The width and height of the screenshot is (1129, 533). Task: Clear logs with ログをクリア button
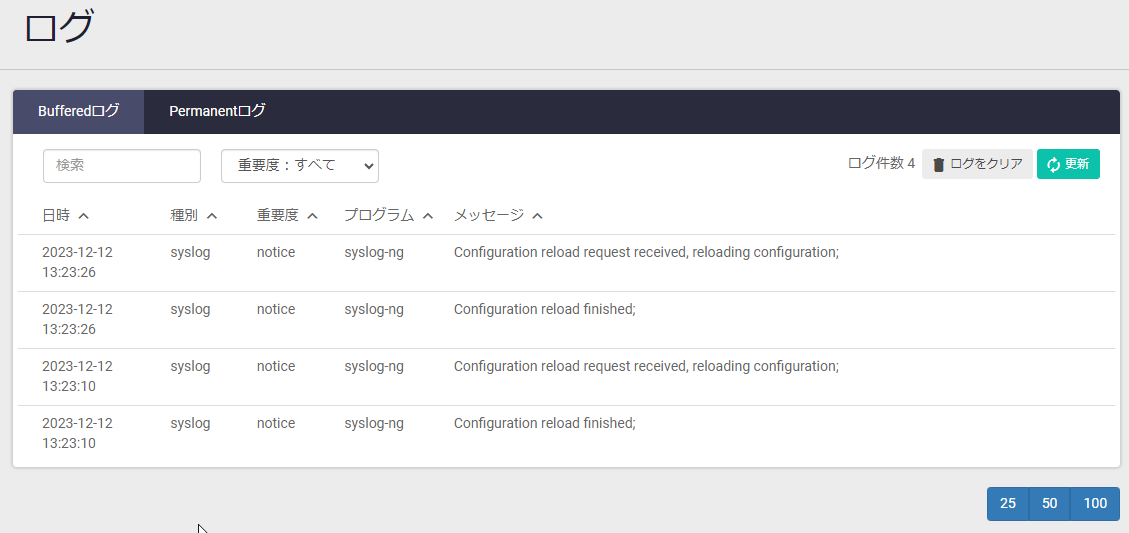977,164
